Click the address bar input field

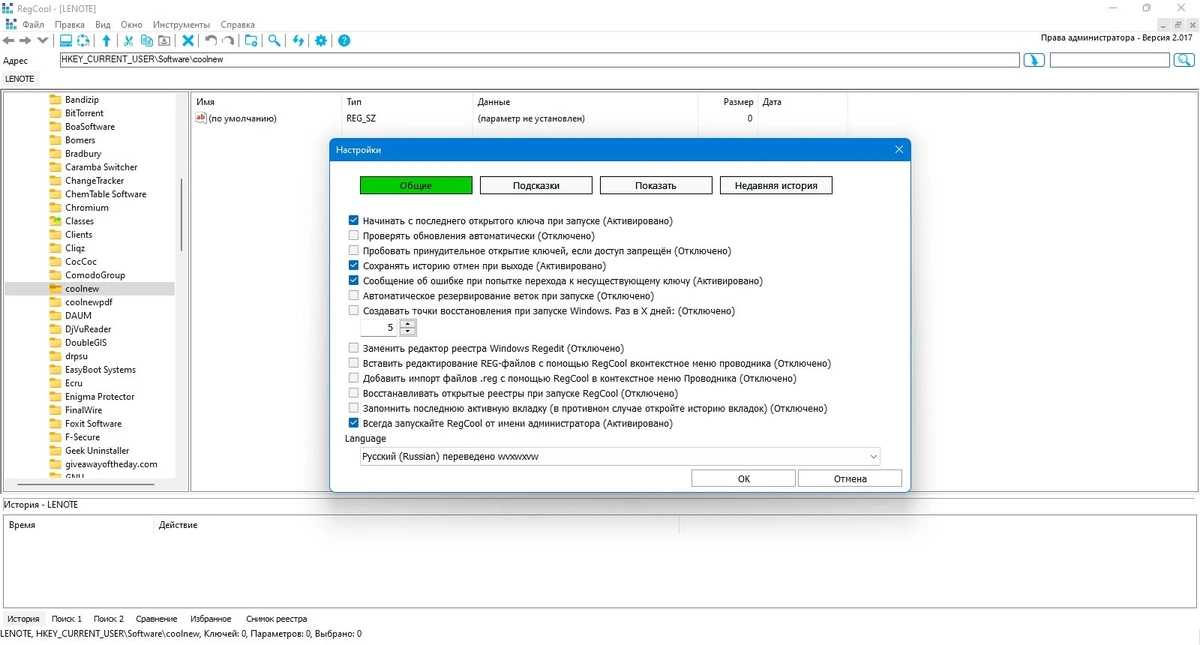point(539,60)
